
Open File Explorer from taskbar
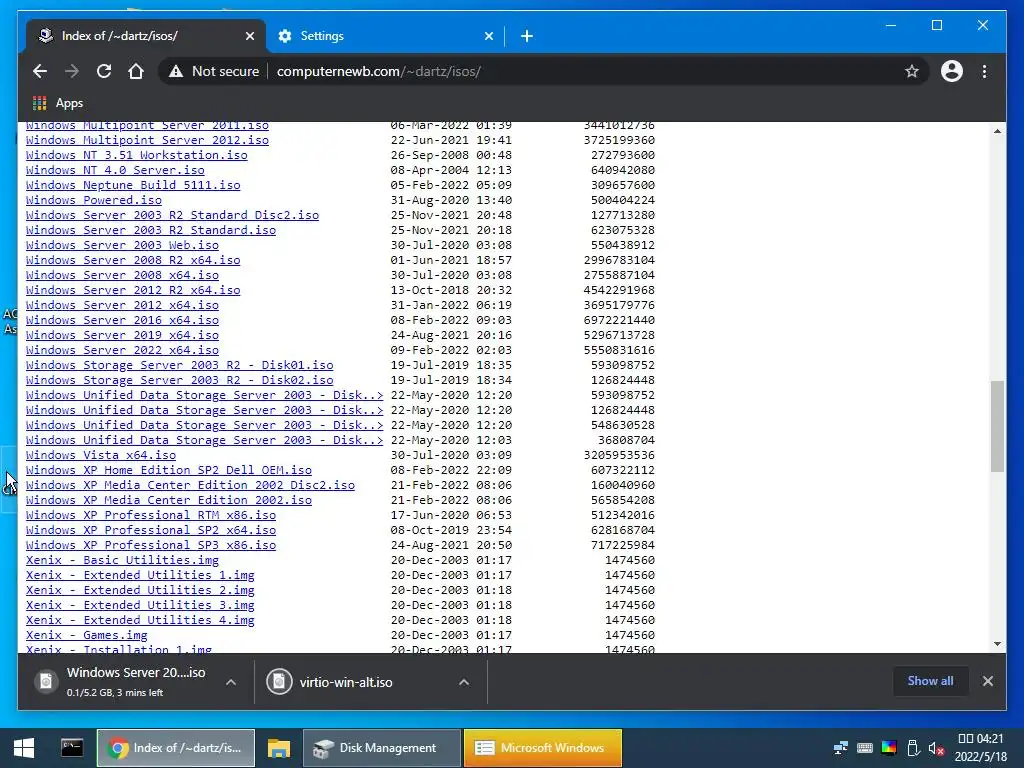279,748
